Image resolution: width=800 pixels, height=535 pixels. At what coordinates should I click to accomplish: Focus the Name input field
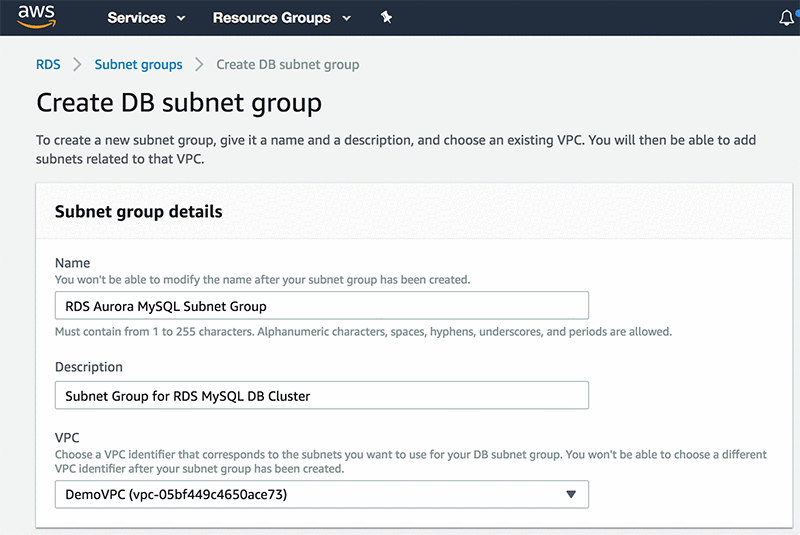(x=321, y=306)
